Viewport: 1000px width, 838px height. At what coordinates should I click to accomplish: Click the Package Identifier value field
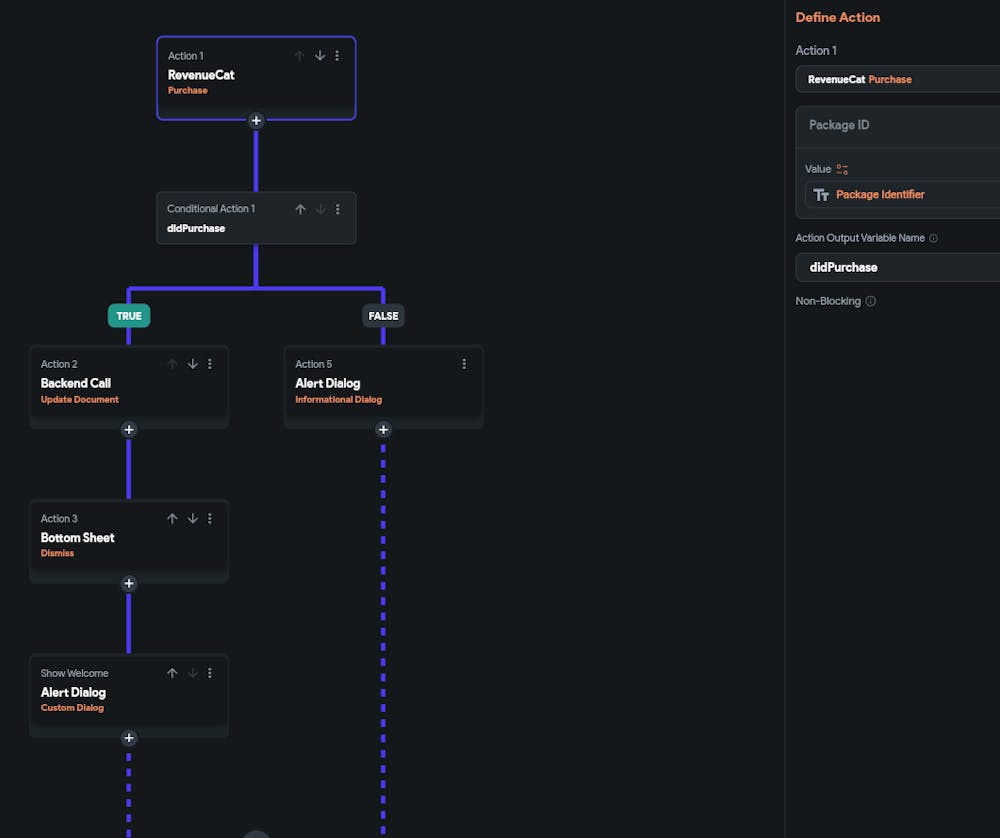tap(902, 195)
